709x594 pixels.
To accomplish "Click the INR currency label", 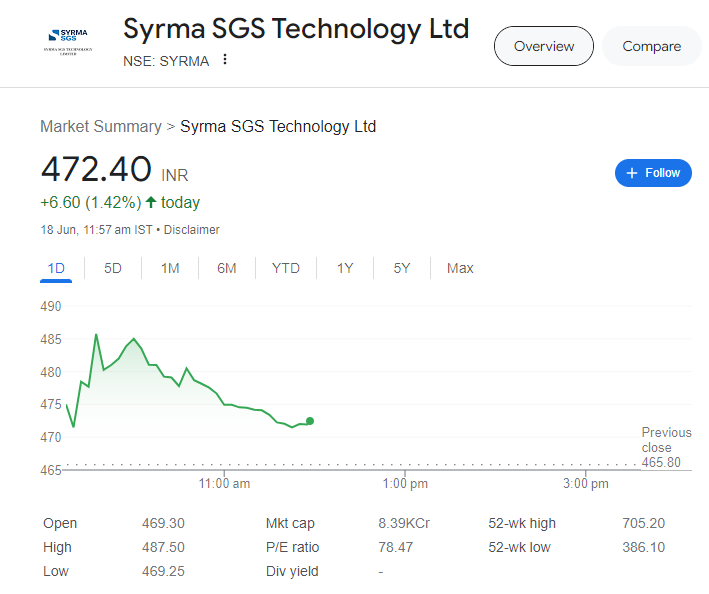I will pos(175,175).
